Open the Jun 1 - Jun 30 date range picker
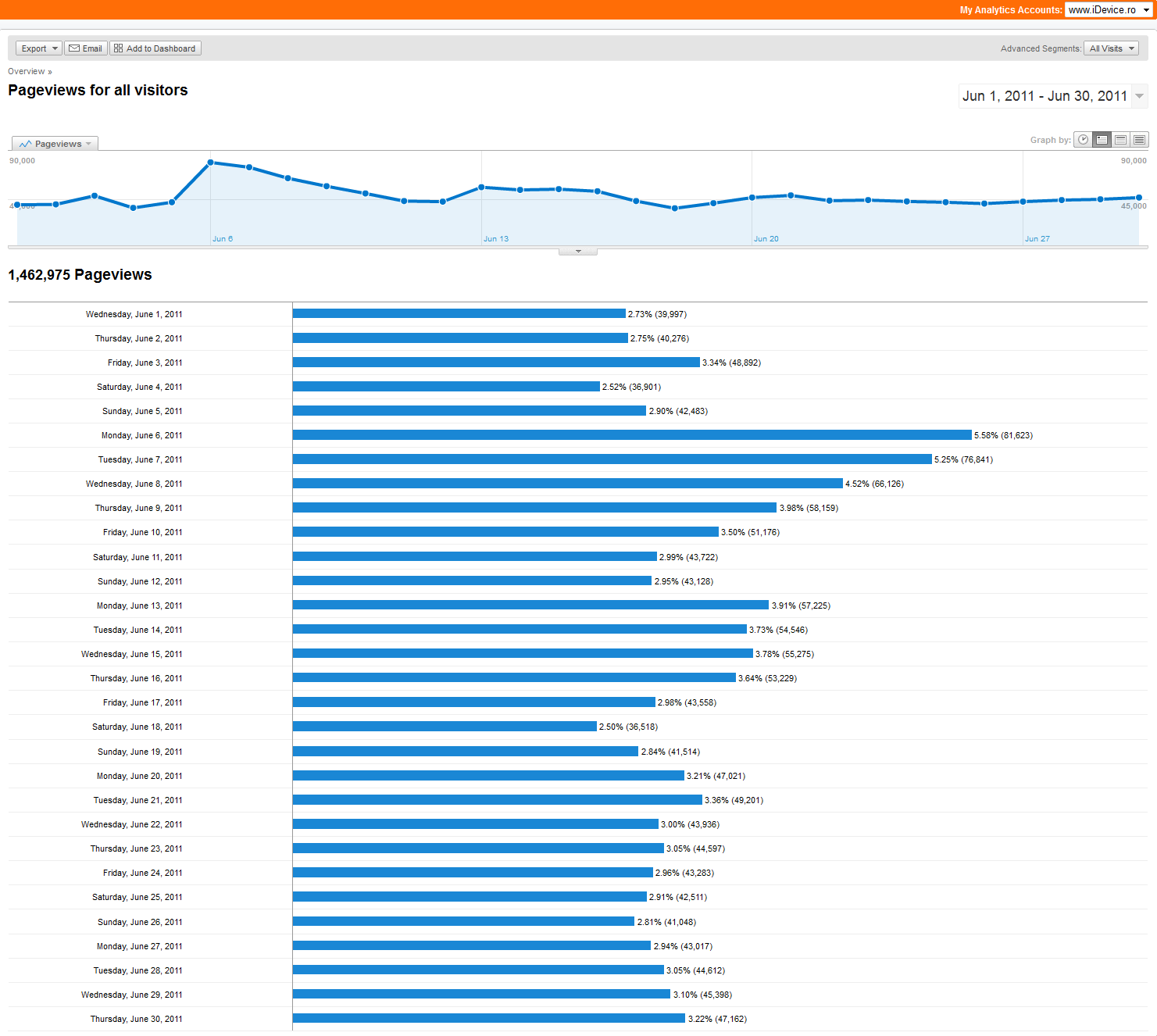The width and height of the screenshot is (1157, 1036). tap(1053, 96)
